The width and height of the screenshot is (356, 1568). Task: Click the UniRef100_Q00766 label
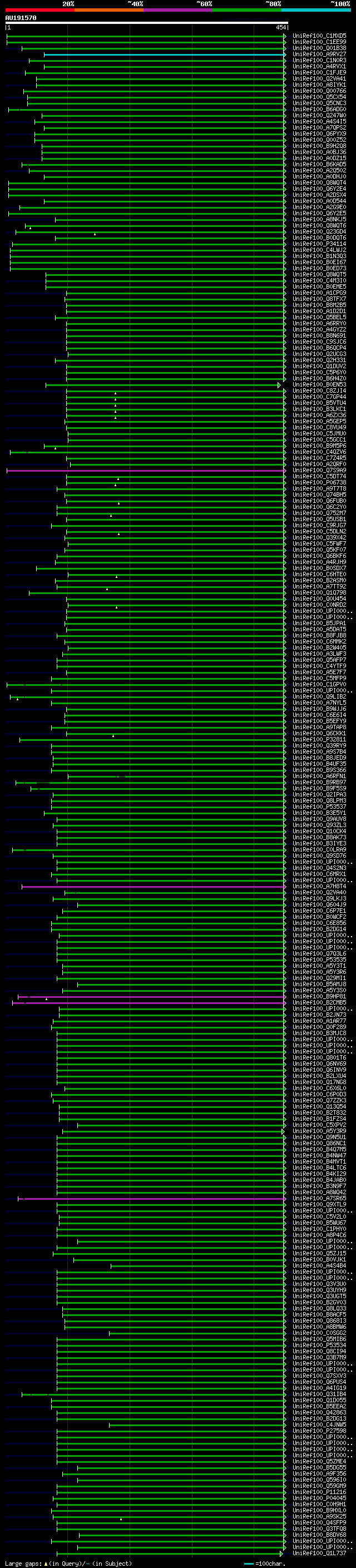(319, 91)
